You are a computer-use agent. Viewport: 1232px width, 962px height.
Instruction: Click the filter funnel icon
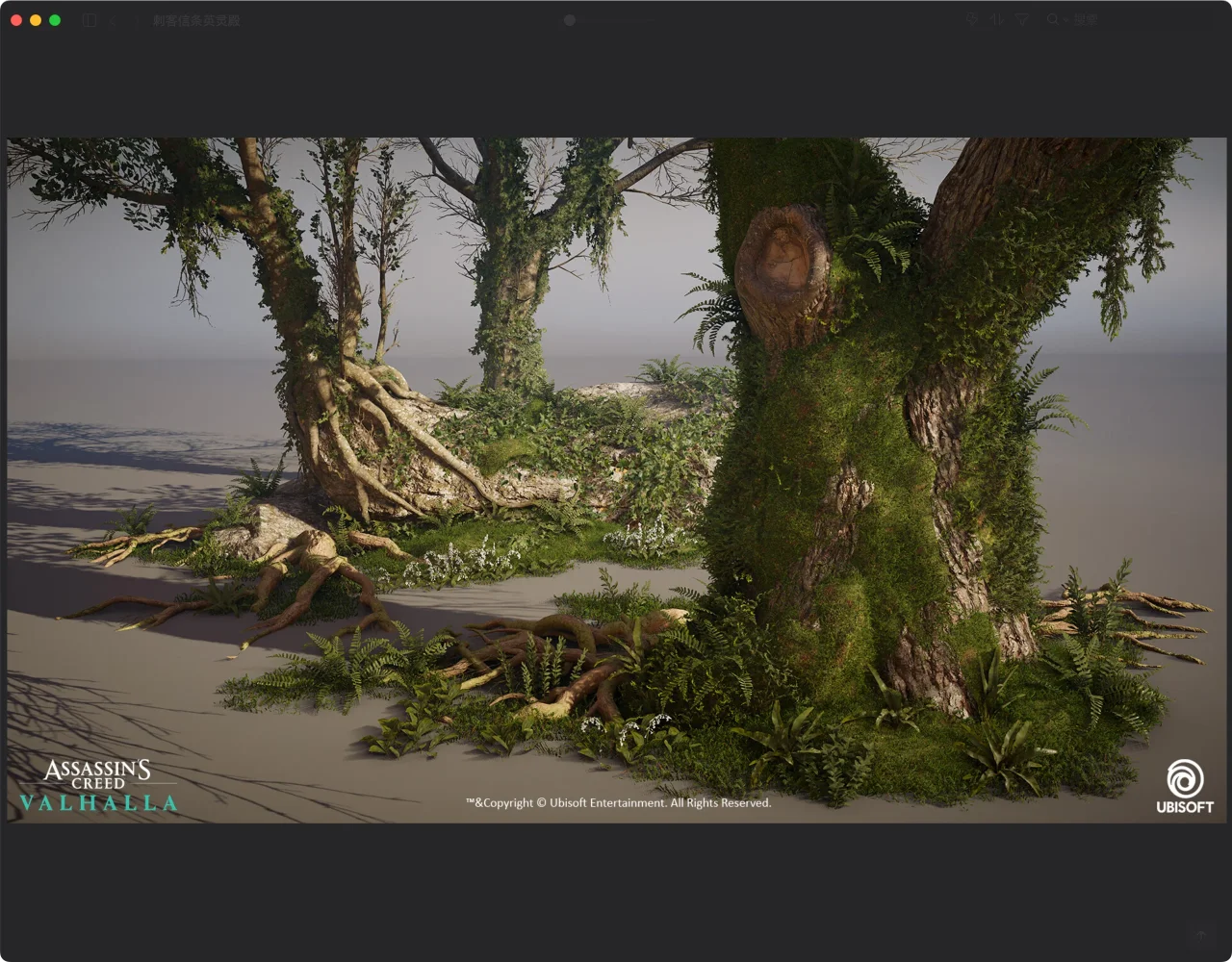1022,19
